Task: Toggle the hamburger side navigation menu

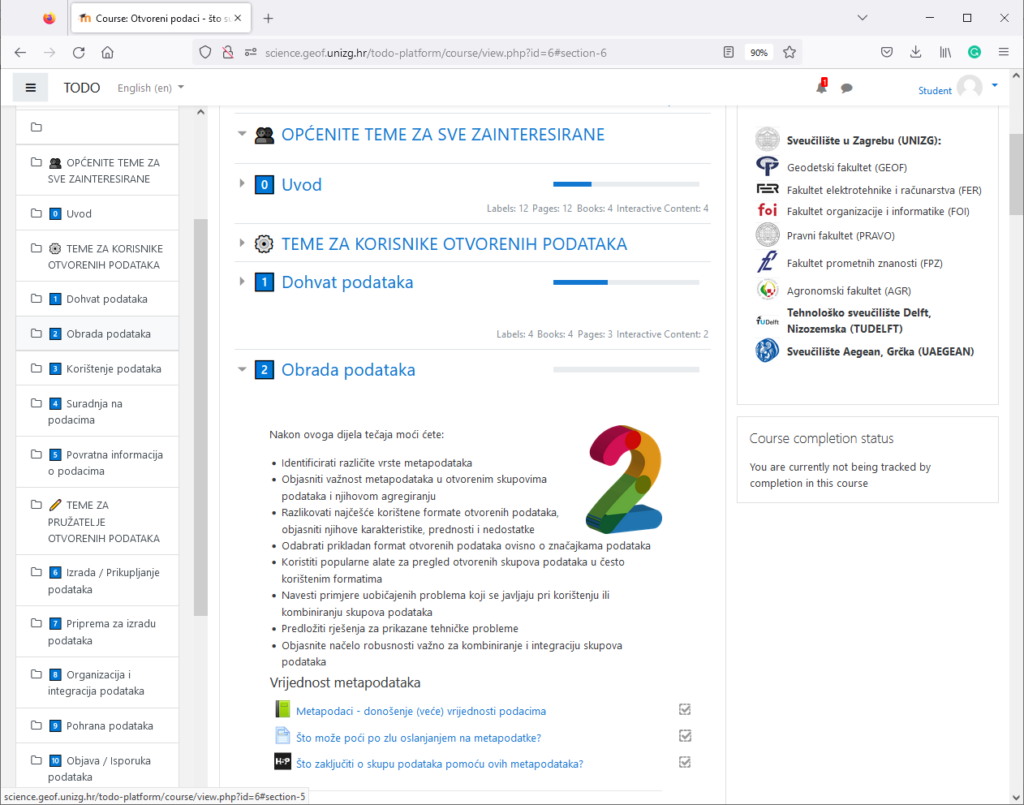Action: point(30,88)
